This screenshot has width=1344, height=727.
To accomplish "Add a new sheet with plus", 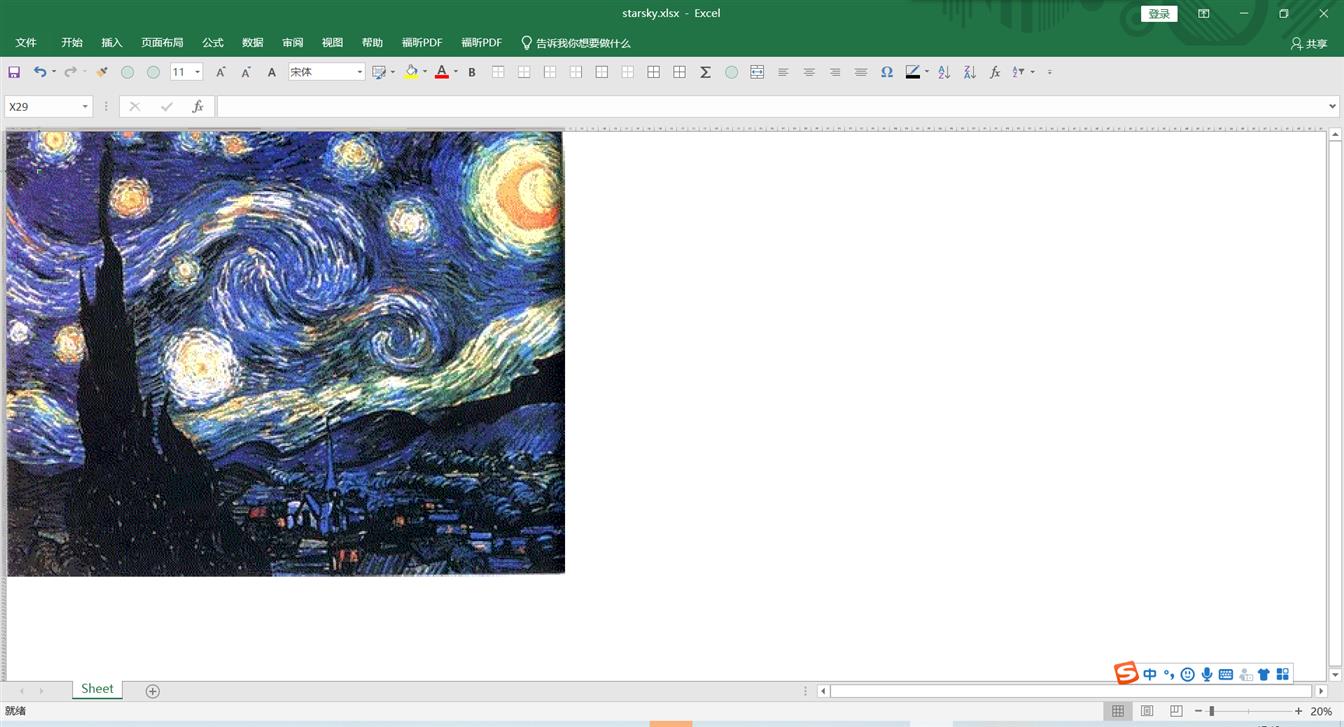I will [153, 691].
